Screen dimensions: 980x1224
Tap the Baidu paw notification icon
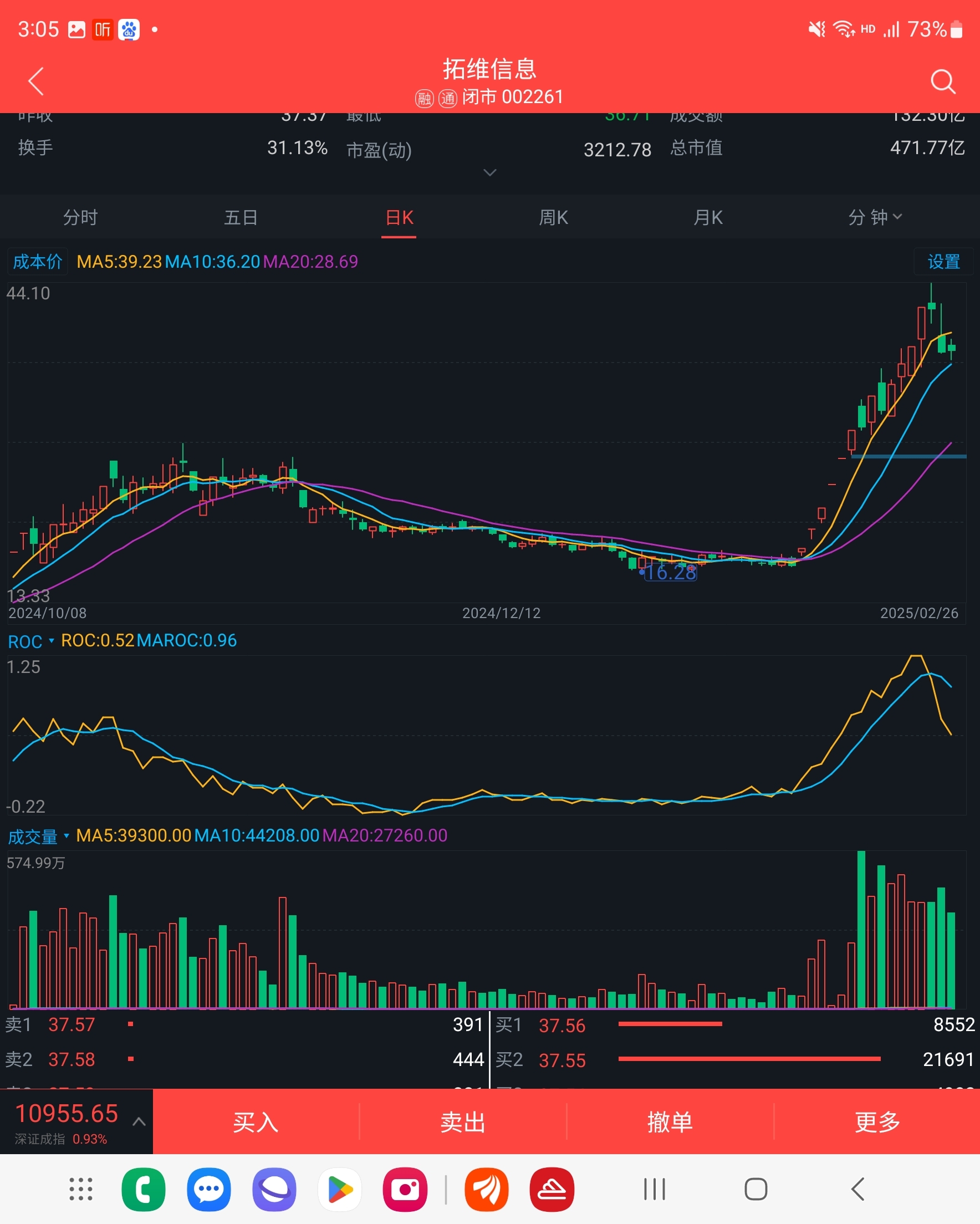pyautogui.click(x=129, y=29)
